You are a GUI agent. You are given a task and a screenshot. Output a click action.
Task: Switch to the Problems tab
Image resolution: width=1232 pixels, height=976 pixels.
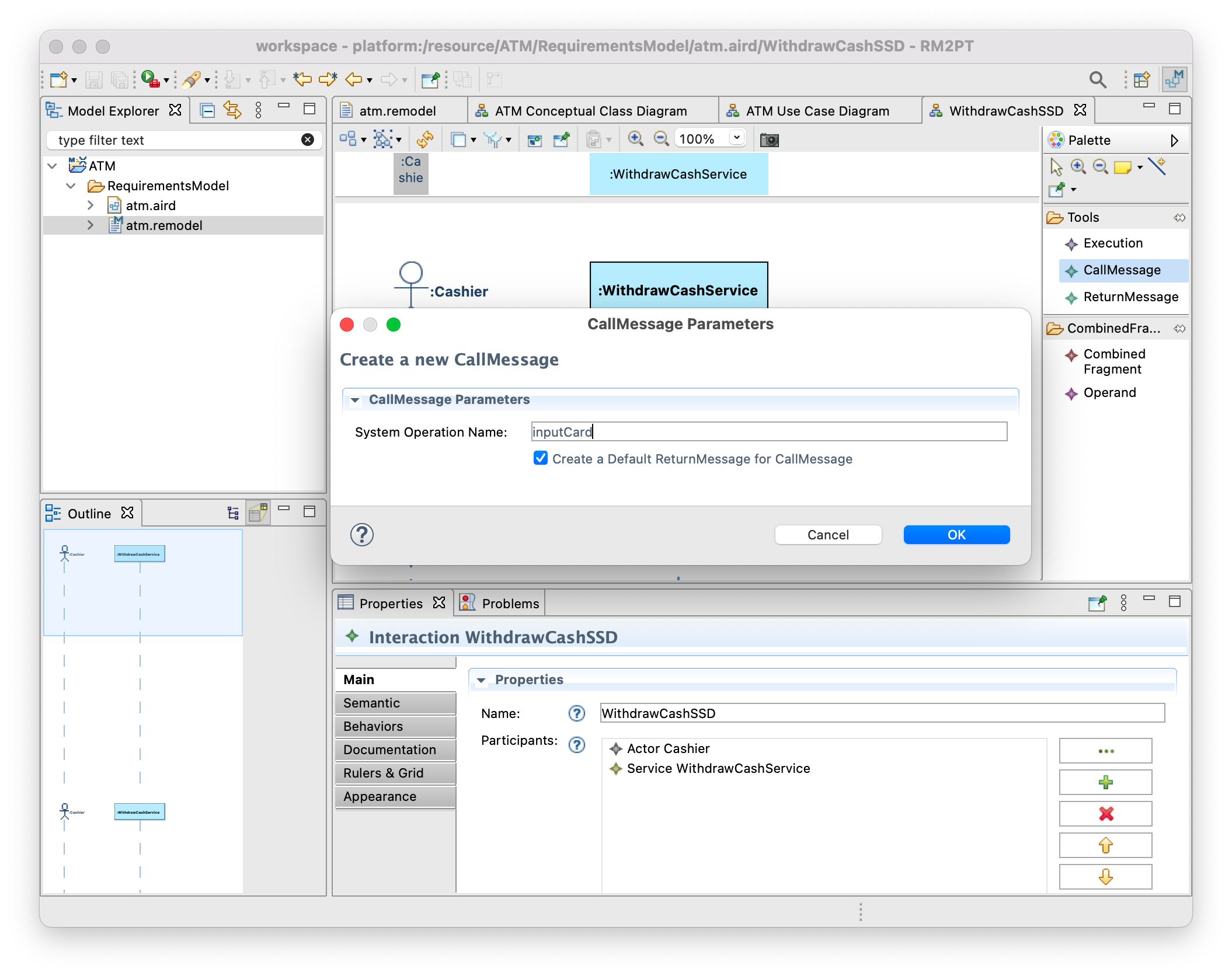(510, 603)
